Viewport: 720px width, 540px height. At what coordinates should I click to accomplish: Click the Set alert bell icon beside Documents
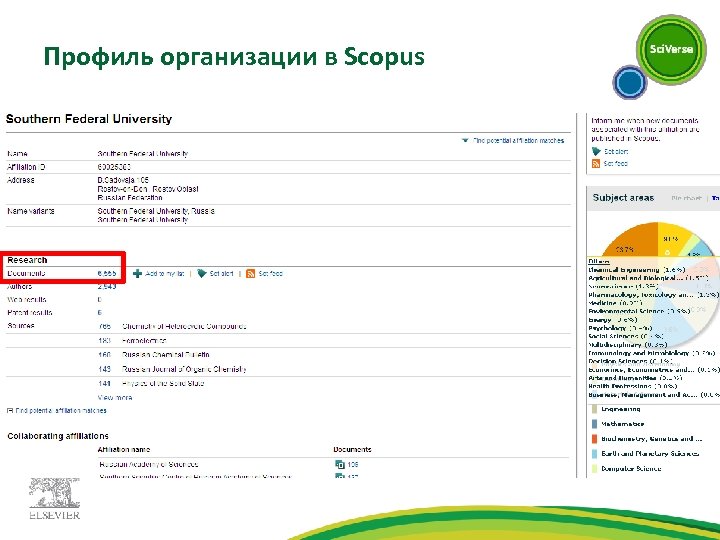pyautogui.click(x=202, y=274)
